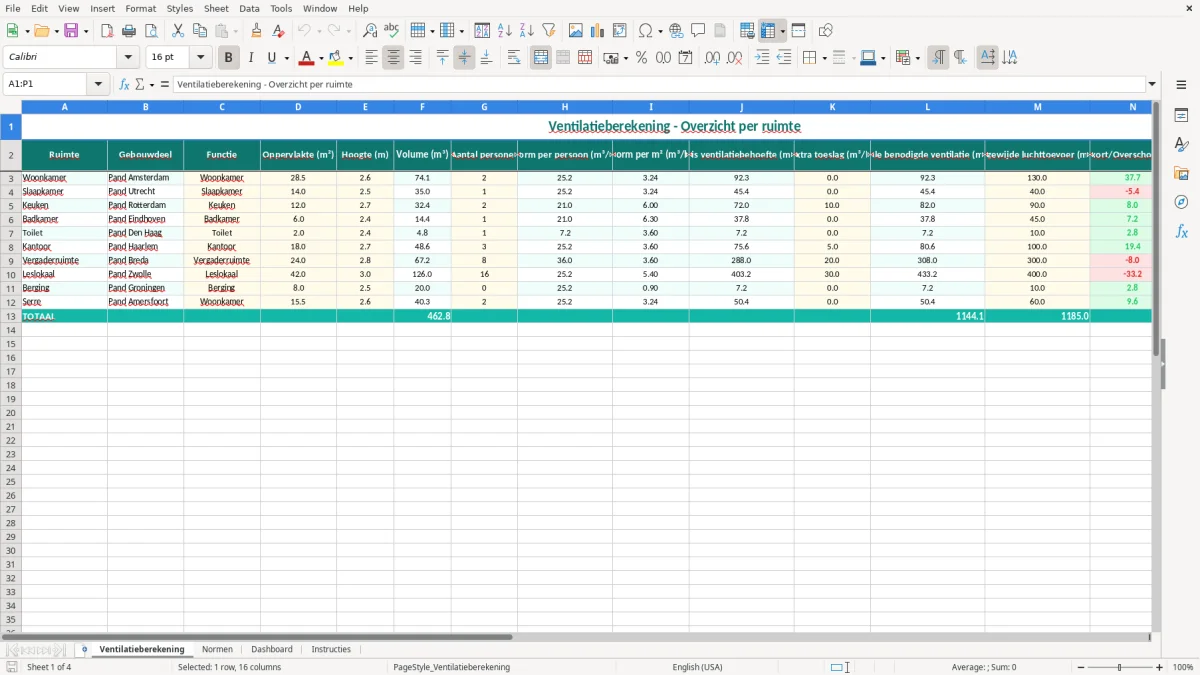The width and height of the screenshot is (1200, 675).
Task: Click the Insert Chart icon
Action: (x=598, y=31)
